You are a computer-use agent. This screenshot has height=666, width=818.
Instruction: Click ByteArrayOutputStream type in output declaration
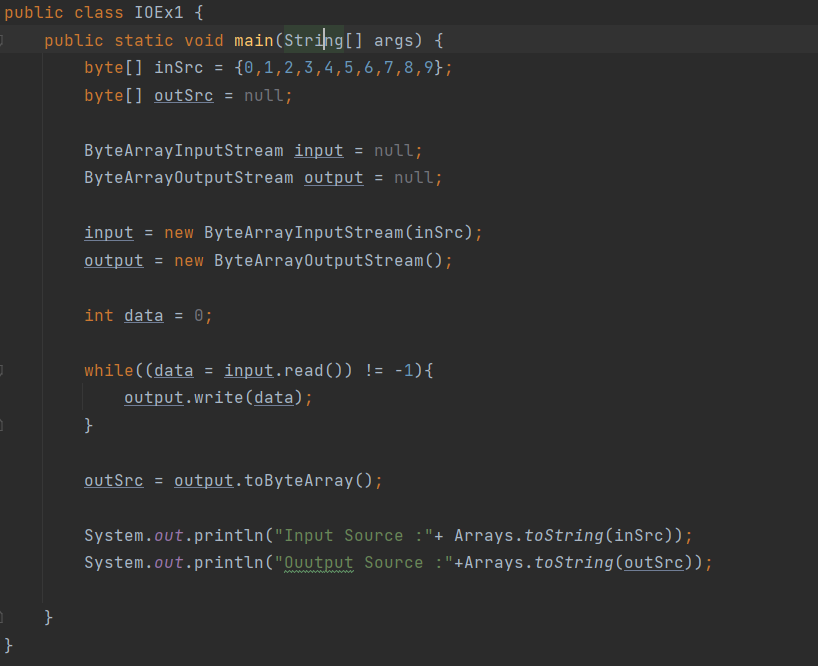pos(189,177)
